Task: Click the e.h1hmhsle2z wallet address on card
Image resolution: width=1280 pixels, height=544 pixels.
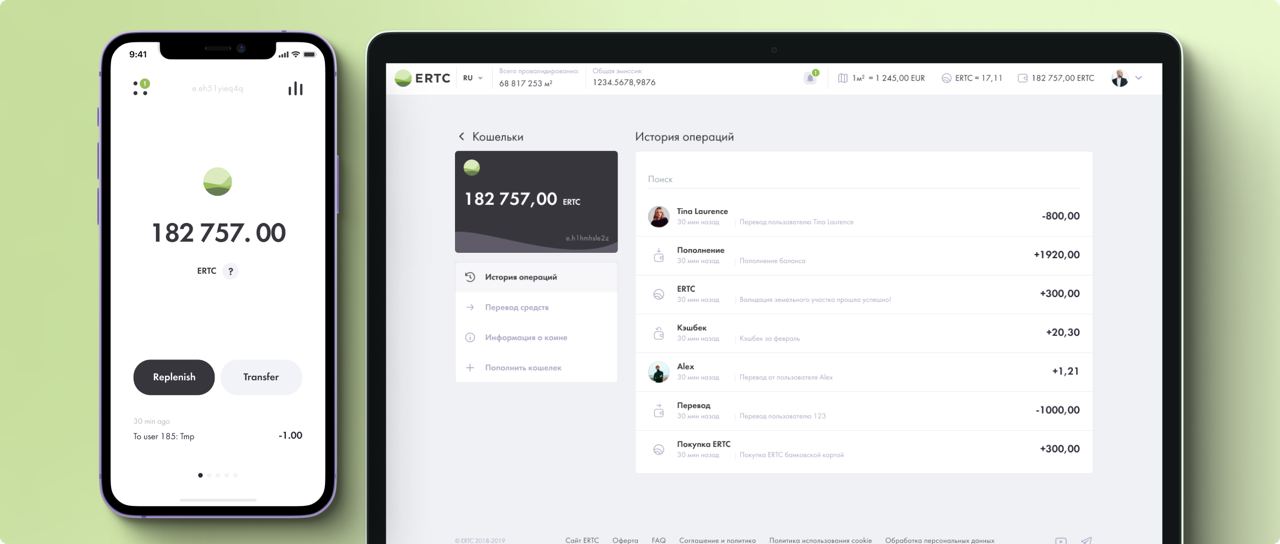Action: (x=587, y=238)
